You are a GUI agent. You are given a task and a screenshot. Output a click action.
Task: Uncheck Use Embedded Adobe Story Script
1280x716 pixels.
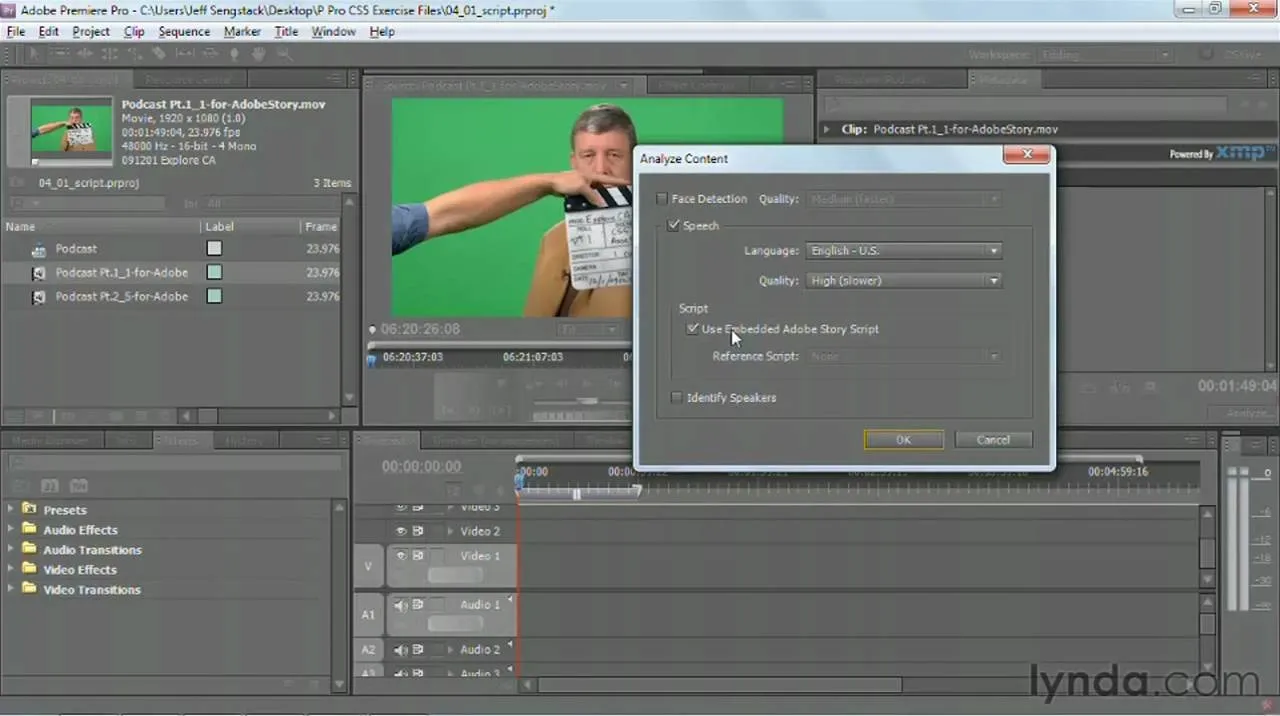click(692, 329)
